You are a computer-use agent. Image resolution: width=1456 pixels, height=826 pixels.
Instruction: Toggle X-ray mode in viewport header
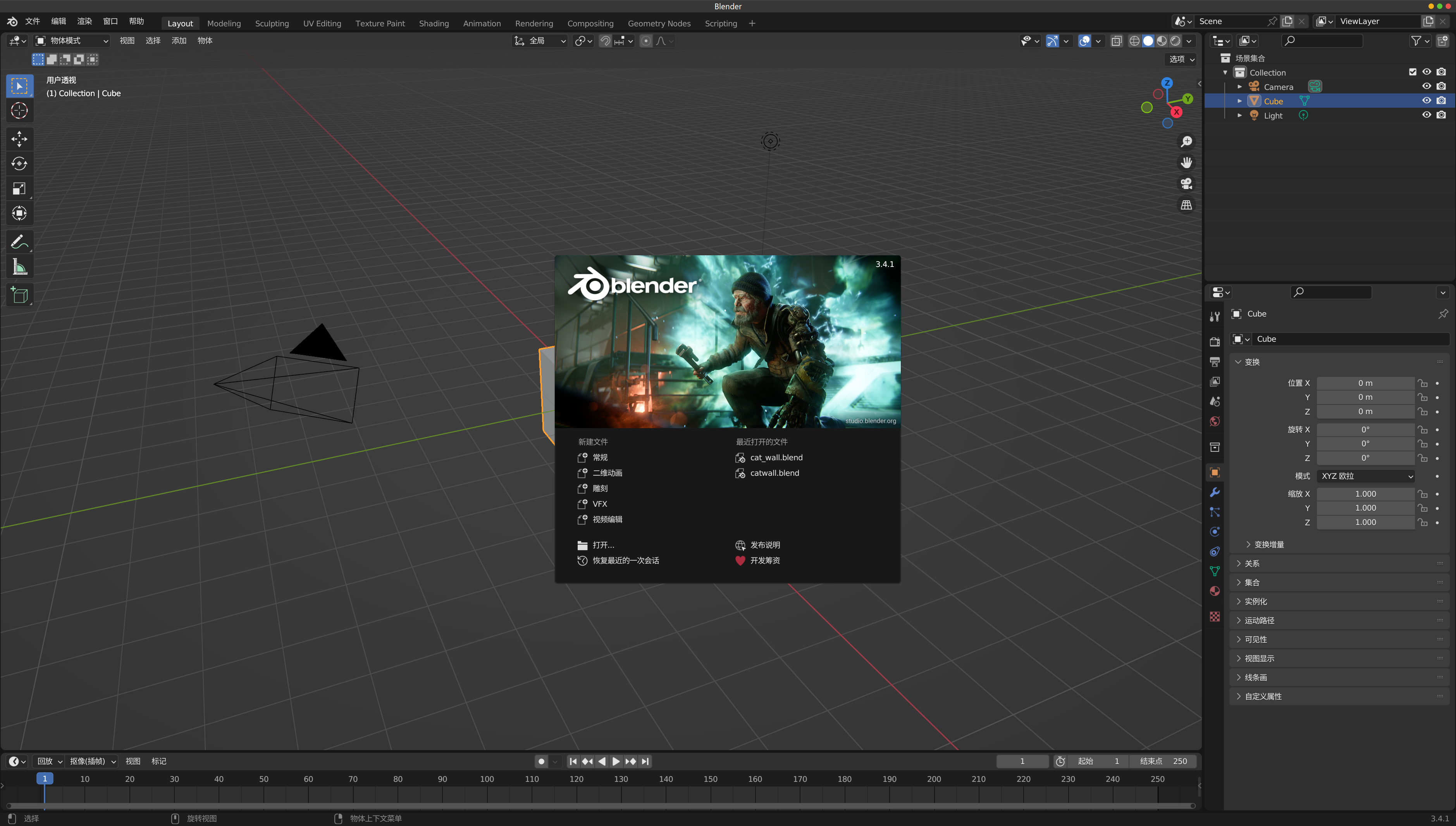click(x=1116, y=41)
